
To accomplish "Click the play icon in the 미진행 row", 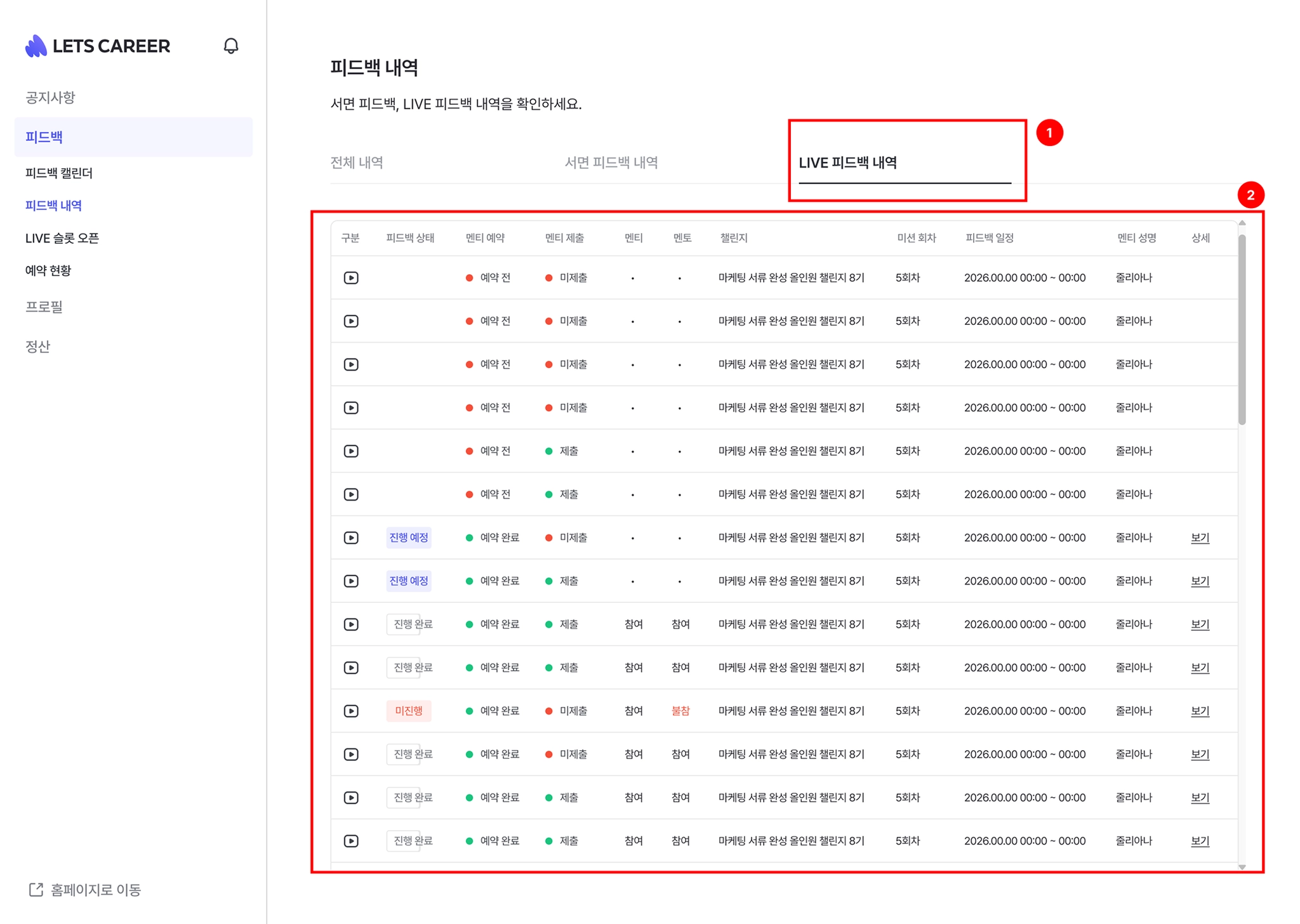I will pos(351,711).
